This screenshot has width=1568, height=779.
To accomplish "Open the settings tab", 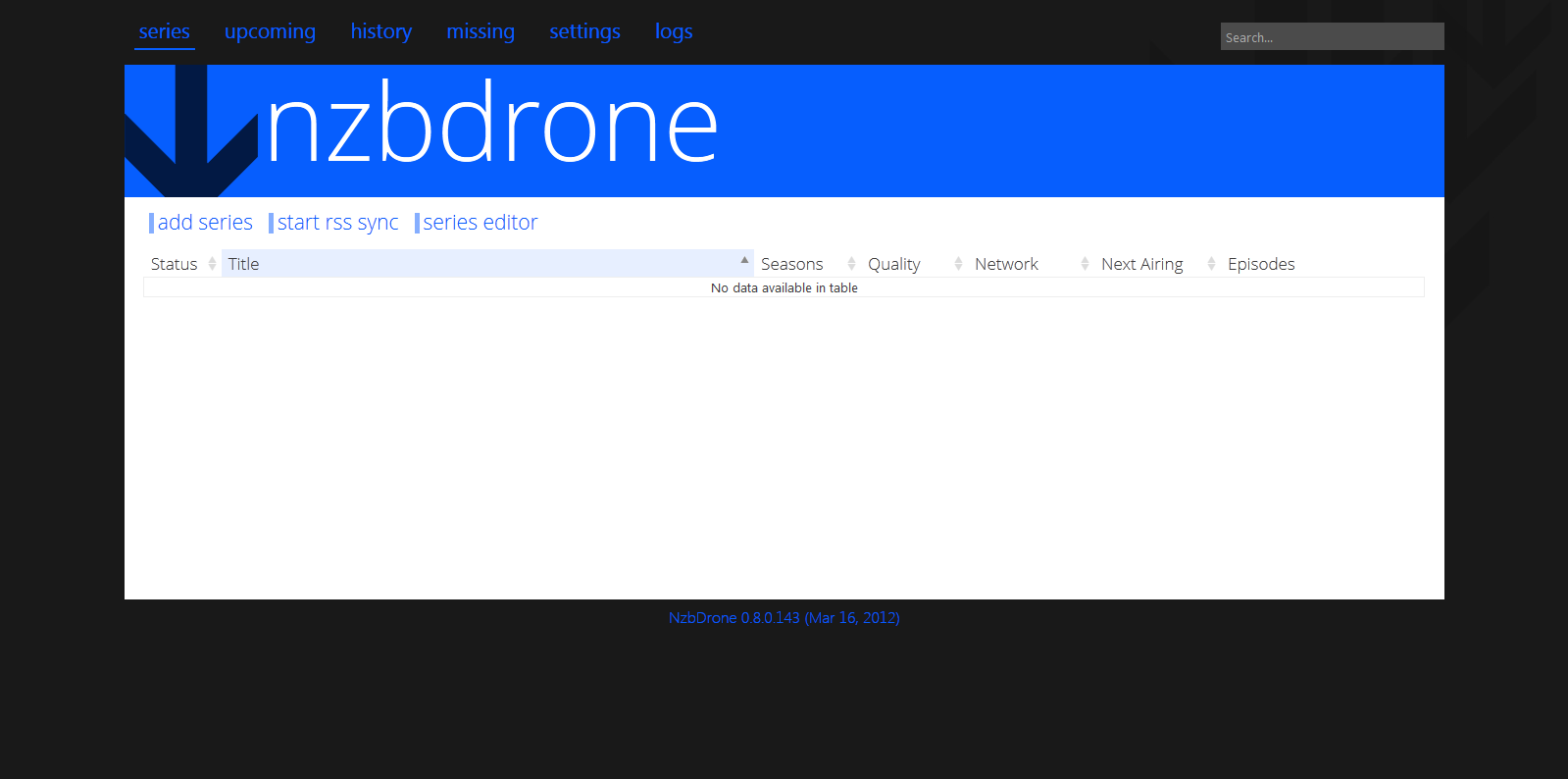I will tap(585, 31).
